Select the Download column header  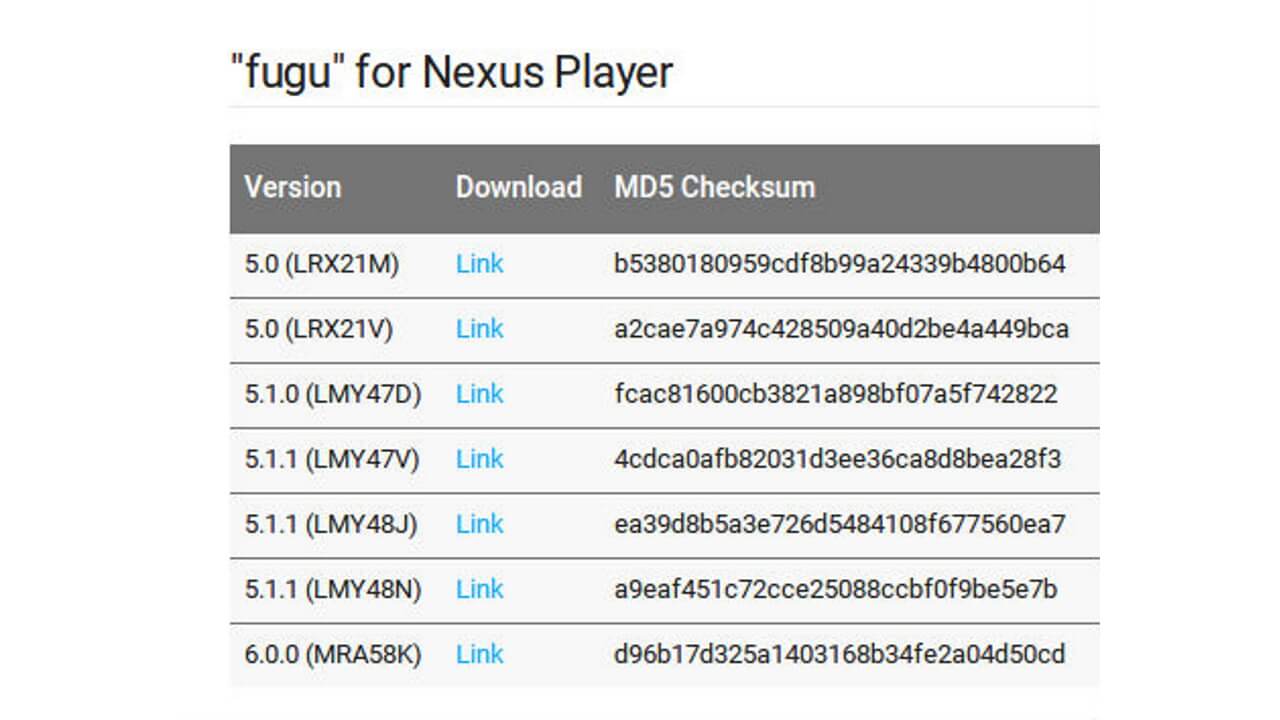(x=519, y=188)
